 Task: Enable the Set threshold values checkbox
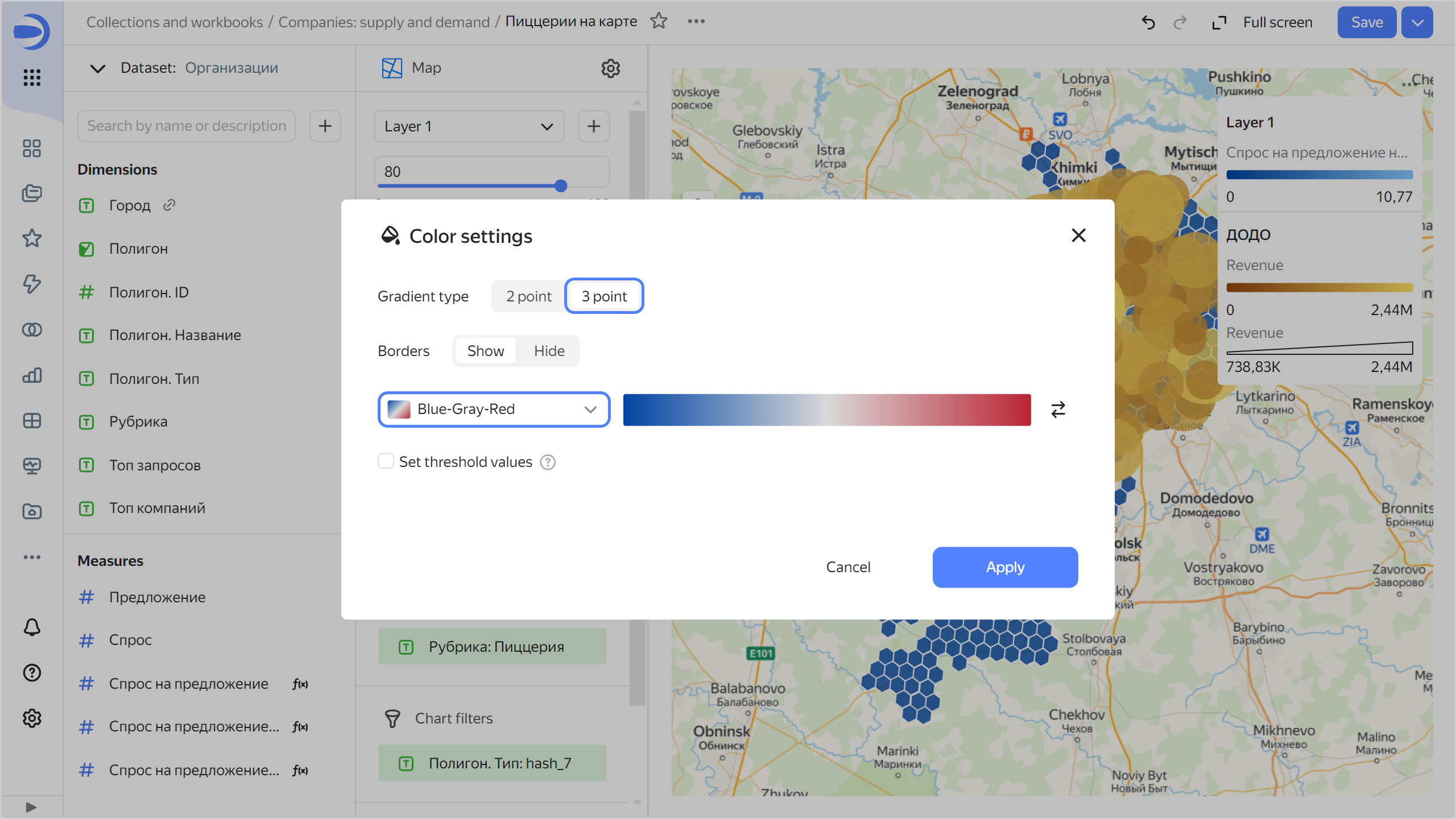386,461
